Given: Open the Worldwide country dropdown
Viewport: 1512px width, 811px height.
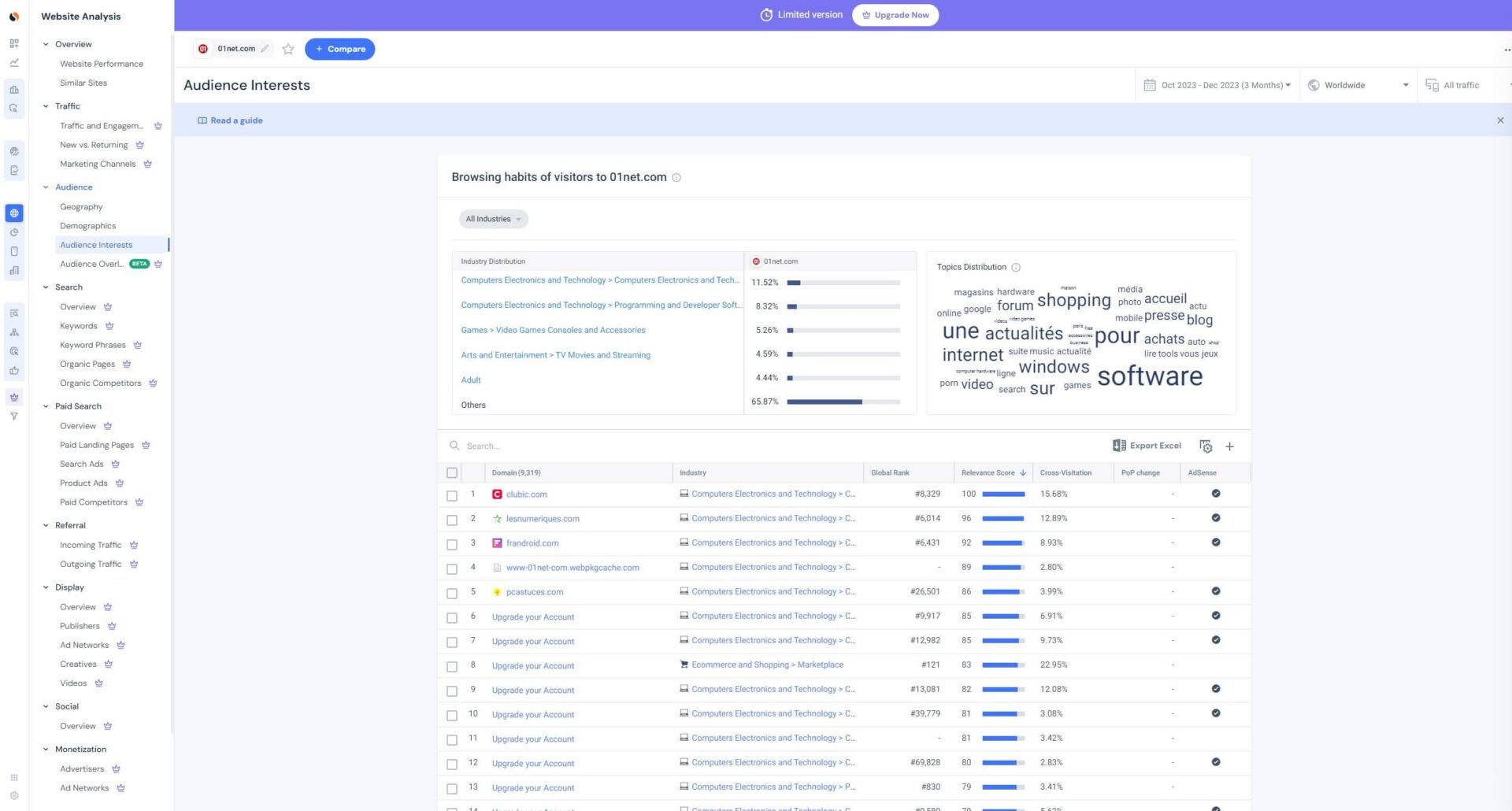Looking at the screenshot, I should pyautogui.click(x=1358, y=85).
